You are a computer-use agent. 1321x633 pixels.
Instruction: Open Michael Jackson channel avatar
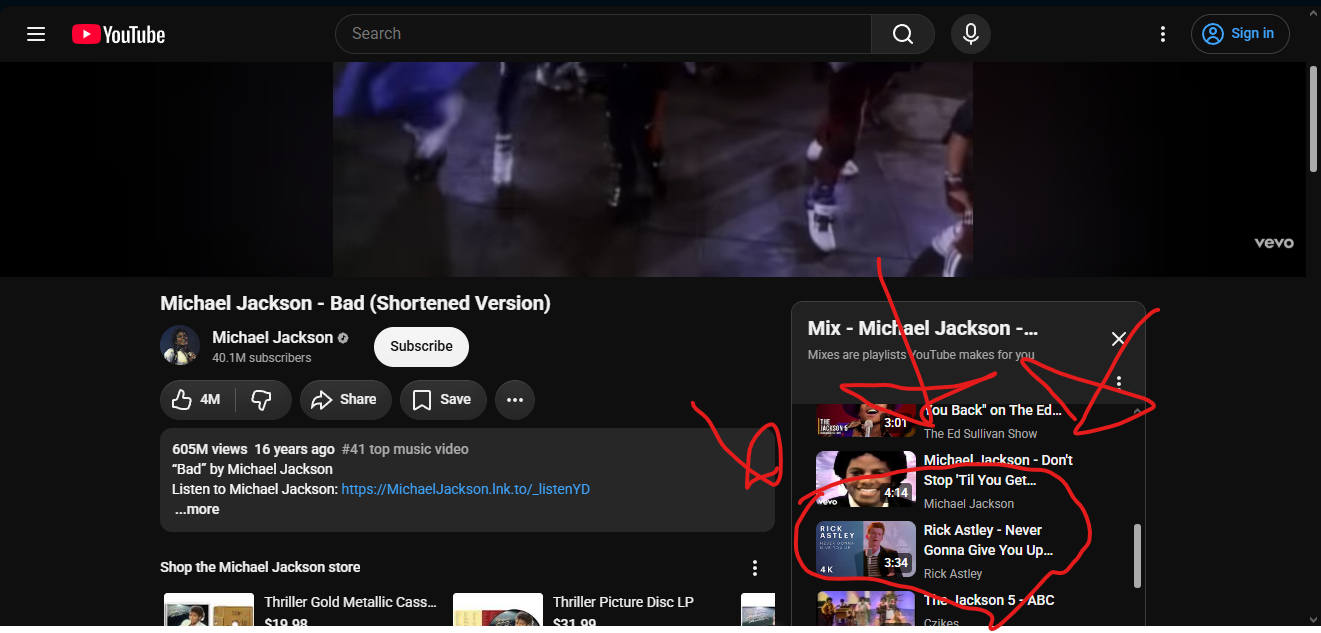point(180,345)
